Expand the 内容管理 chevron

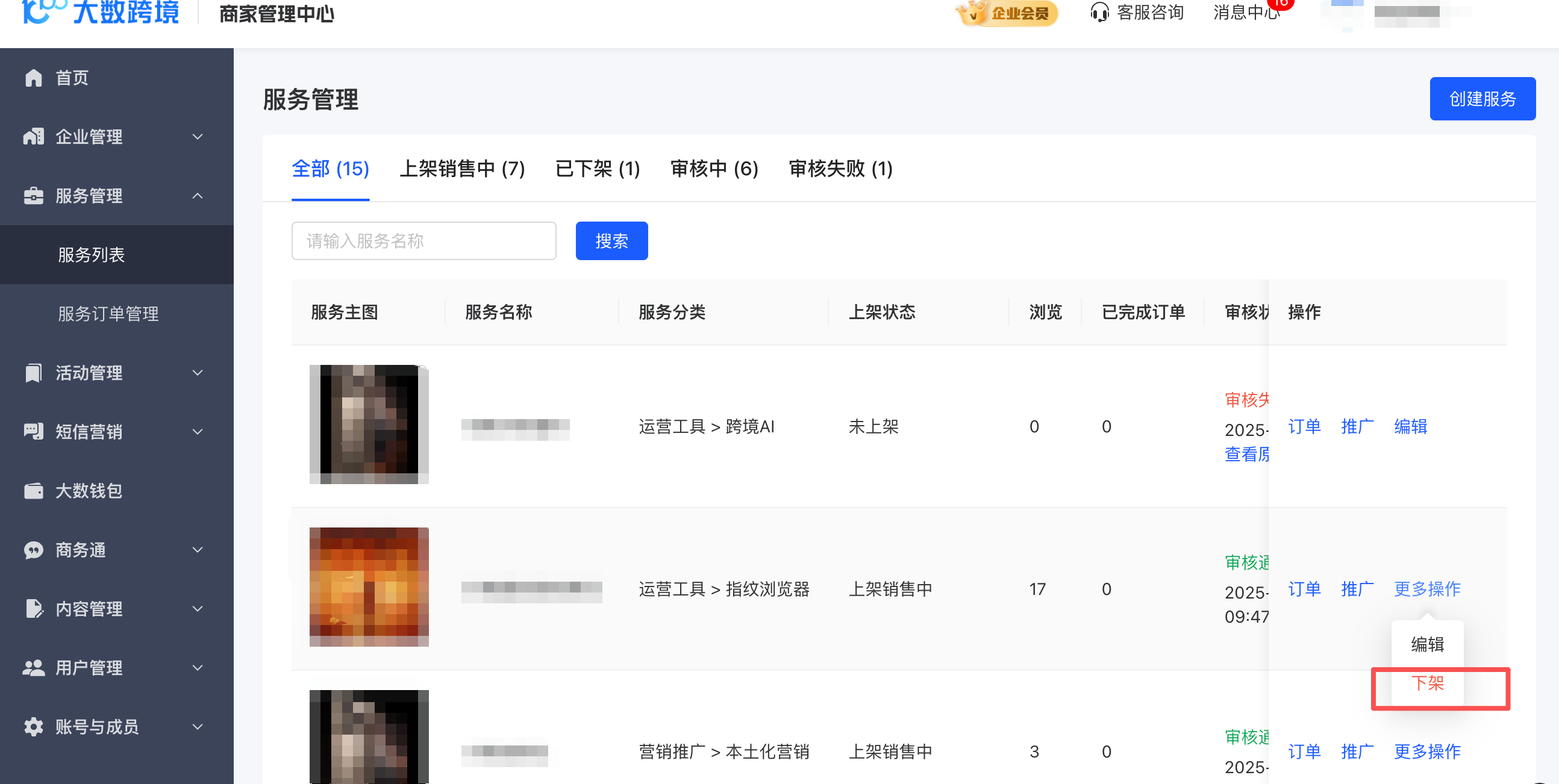198,609
